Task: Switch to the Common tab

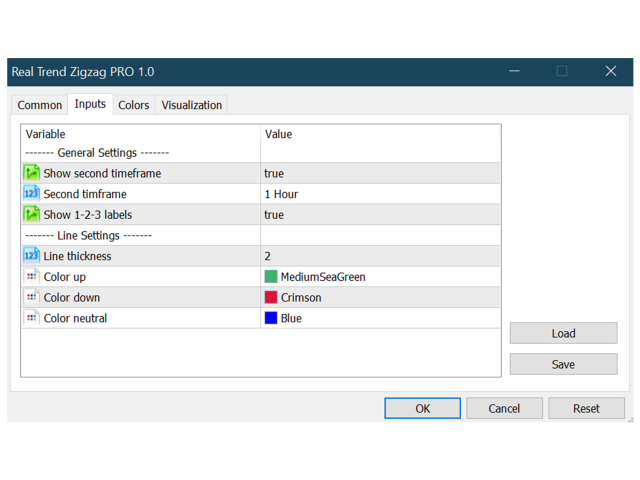Action: click(40, 105)
